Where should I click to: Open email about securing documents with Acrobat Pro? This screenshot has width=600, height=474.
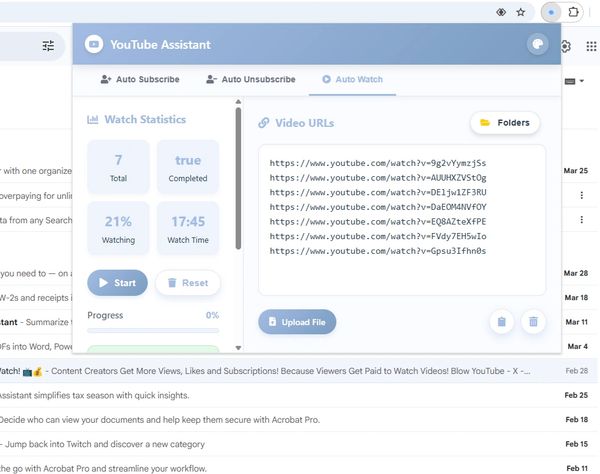(298, 420)
